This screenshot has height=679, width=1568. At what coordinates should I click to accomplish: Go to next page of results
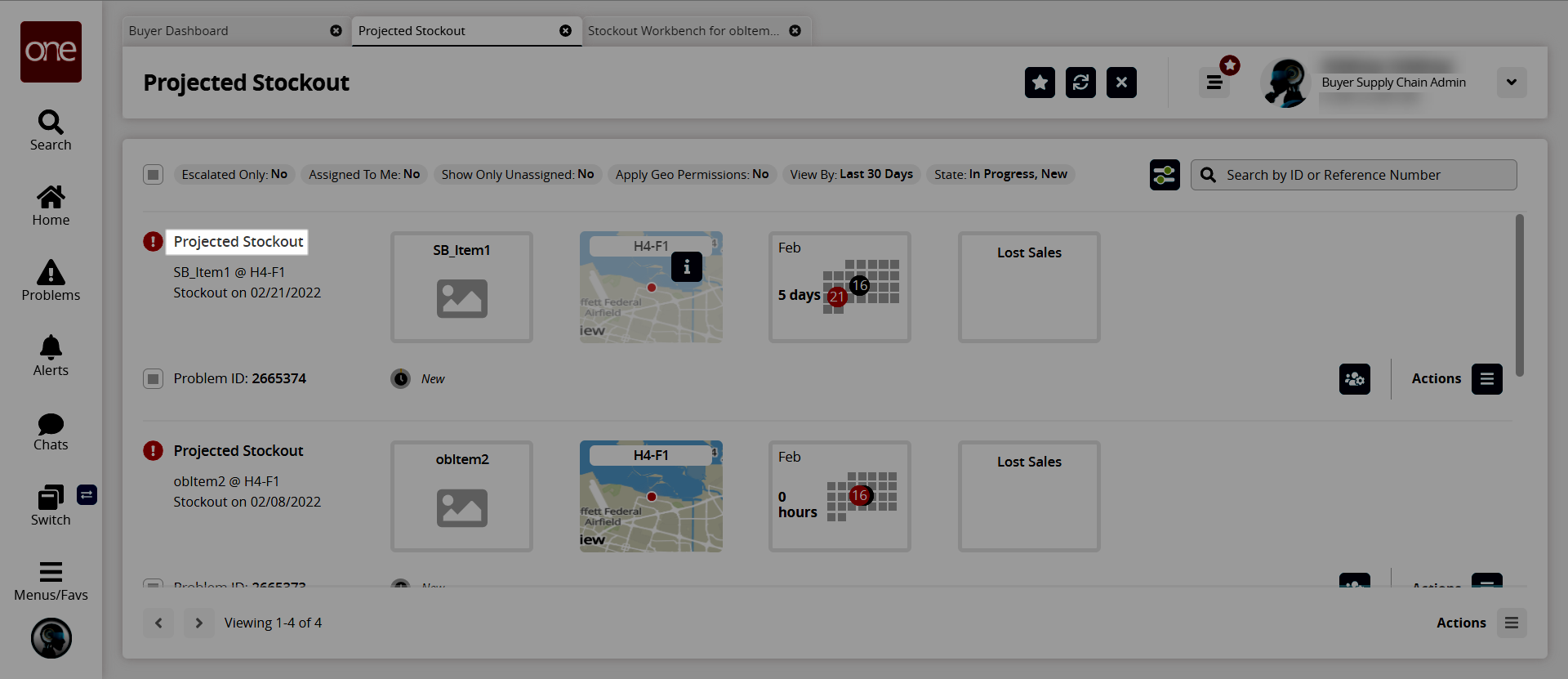[198, 623]
